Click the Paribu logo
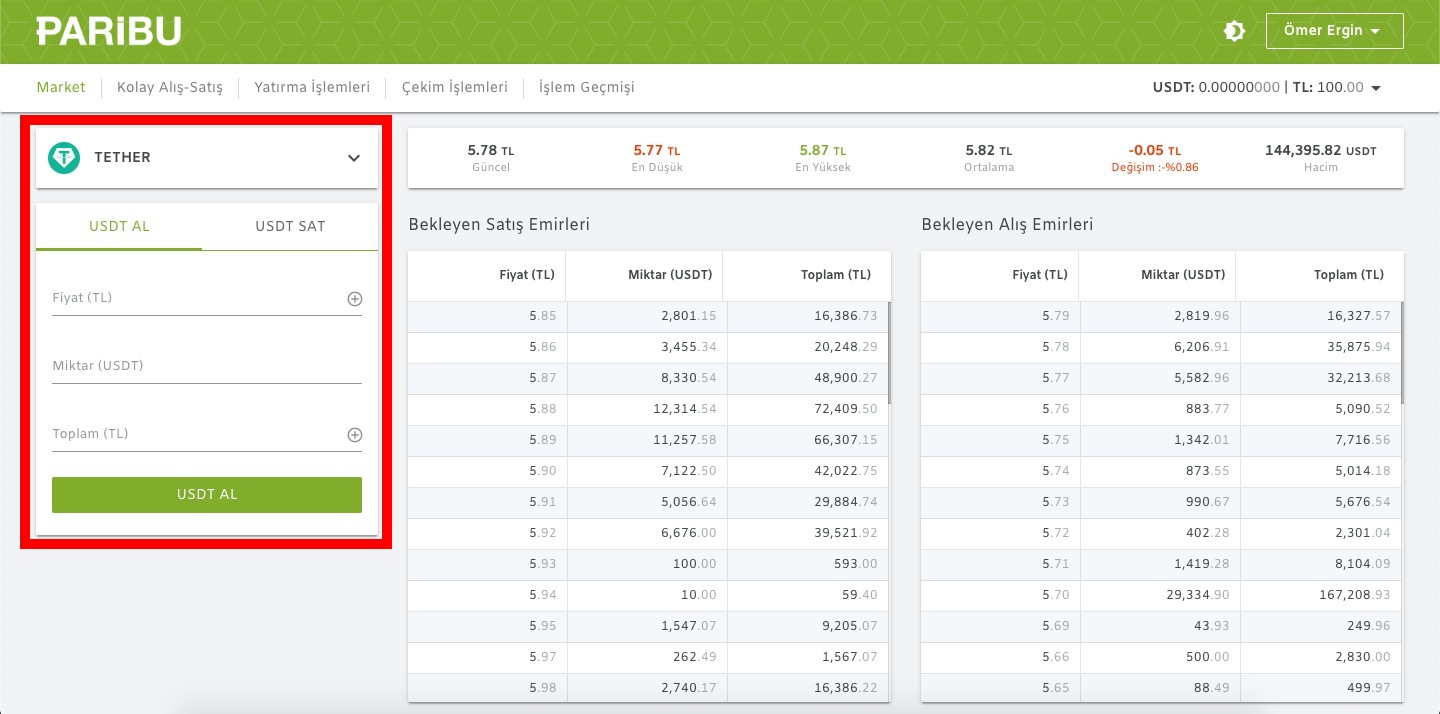 [x=109, y=31]
